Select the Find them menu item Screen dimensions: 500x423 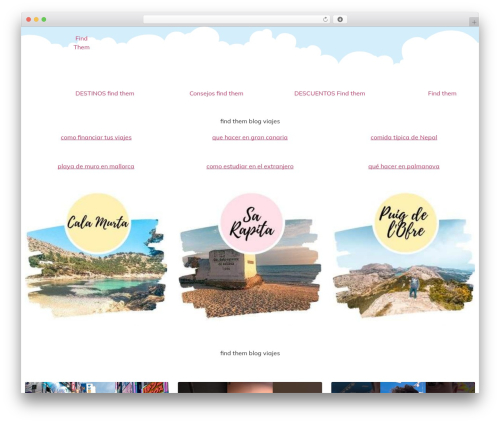point(442,94)
